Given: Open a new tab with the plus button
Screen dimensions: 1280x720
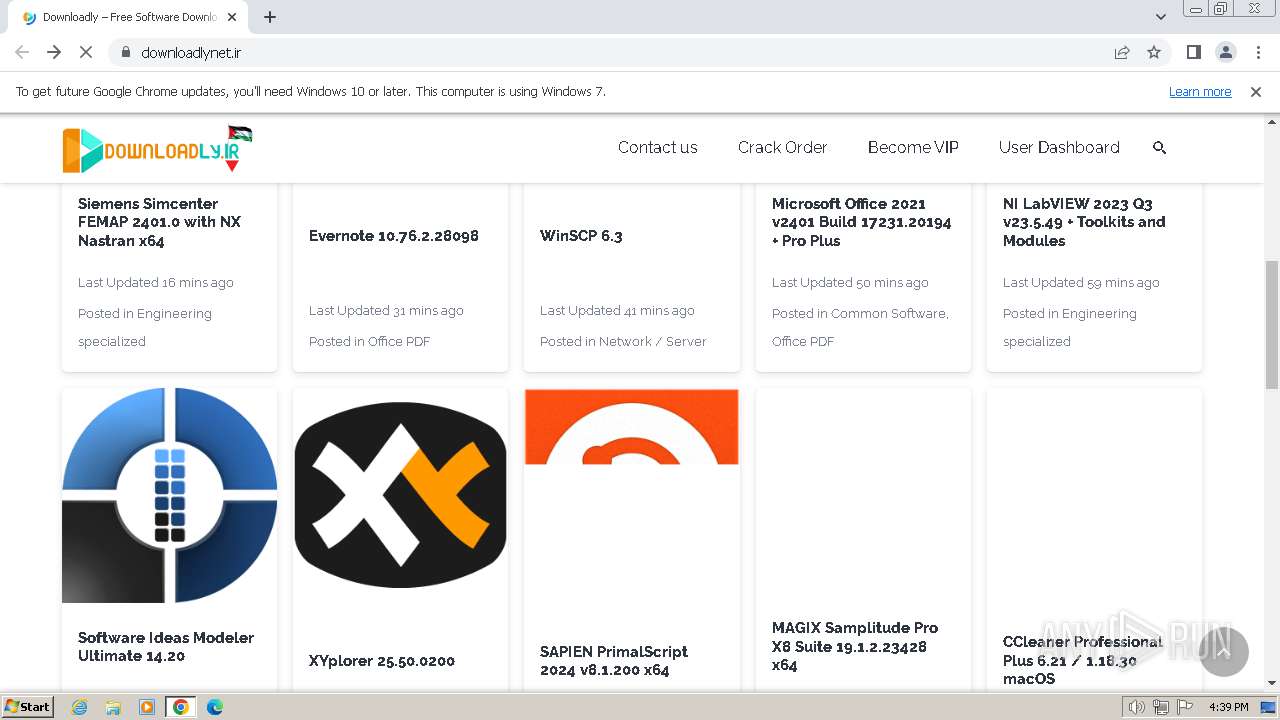Looking at the screenshot, I should [x=270, y=17].
